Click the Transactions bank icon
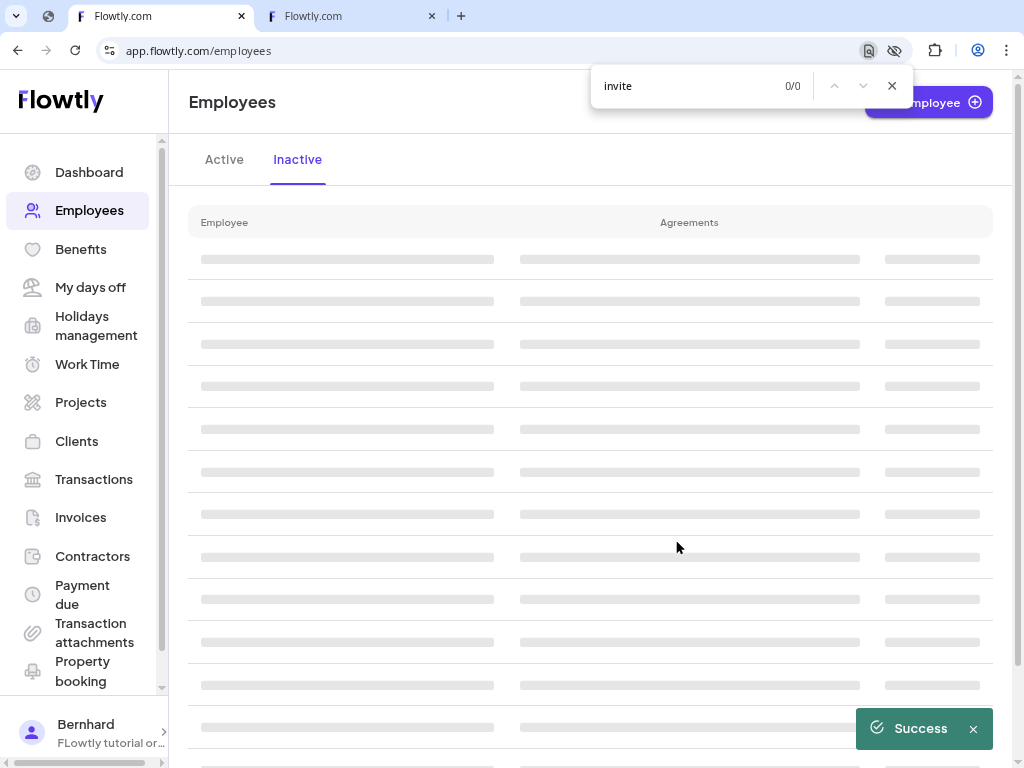The width and height of the screenshot is (1024, 768). (32, 479)
